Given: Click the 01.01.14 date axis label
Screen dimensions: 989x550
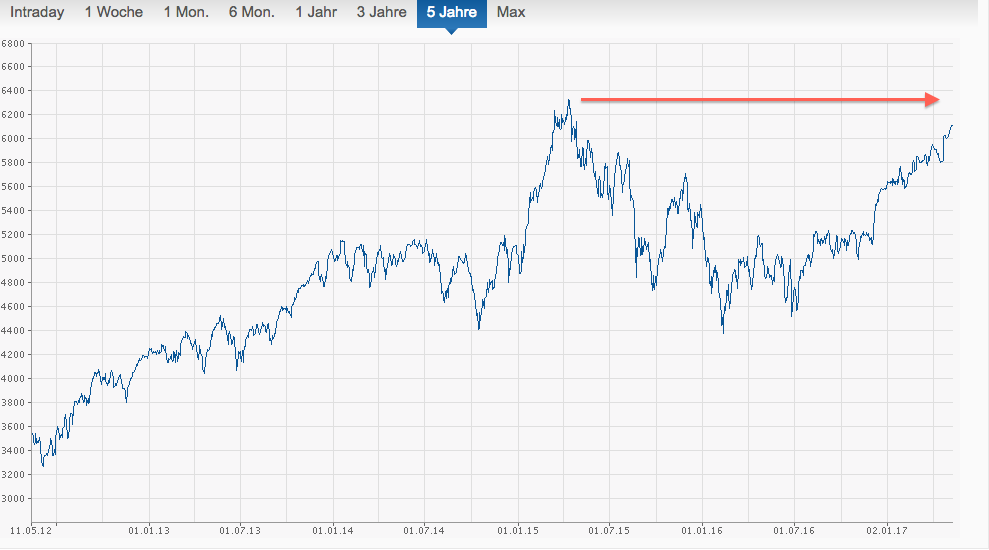Looking at the screenshot, I should tap(332, 530).
